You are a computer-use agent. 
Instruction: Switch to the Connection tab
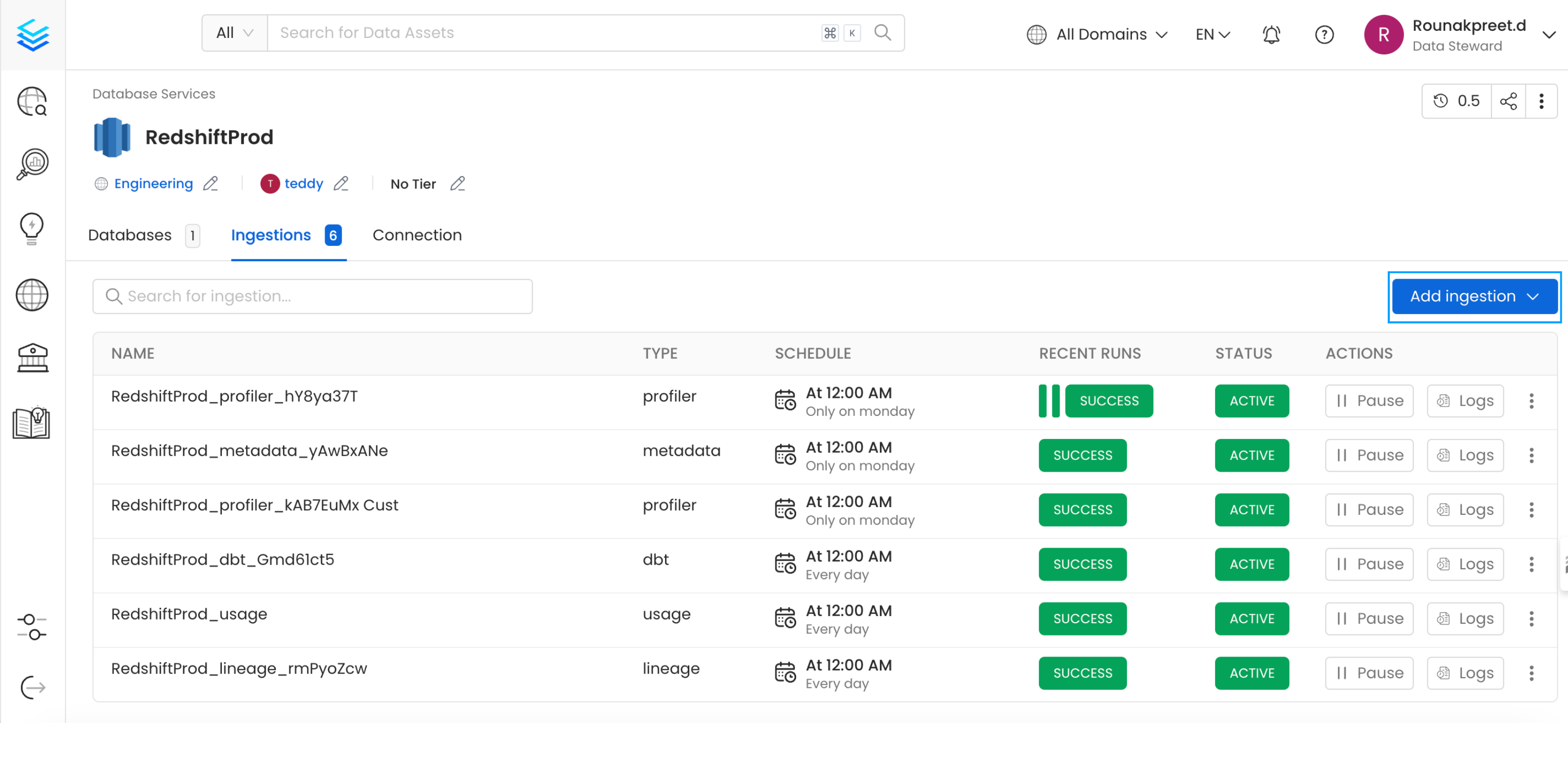click(x=417, y=236)
